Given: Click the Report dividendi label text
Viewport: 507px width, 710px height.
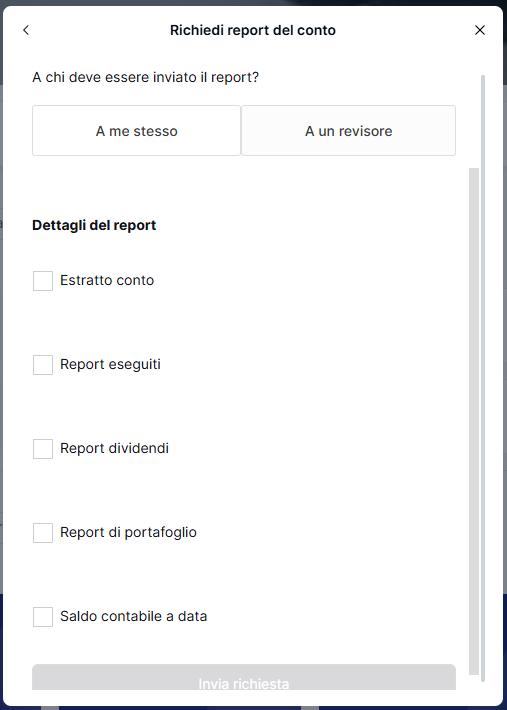Looking at the screenshot, I should coord(115,448).
